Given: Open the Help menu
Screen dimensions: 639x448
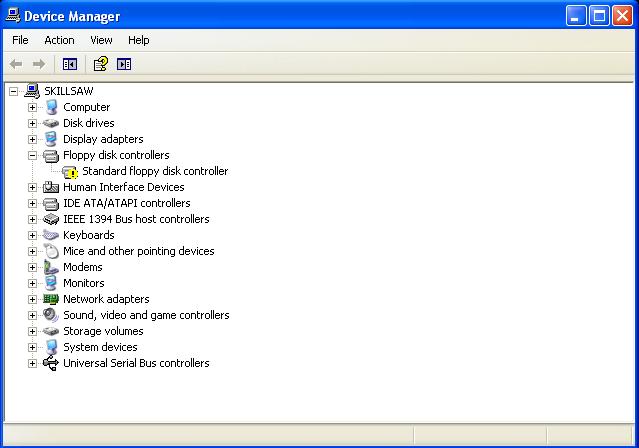Looking at the screenshot, I should click(139, 40).
